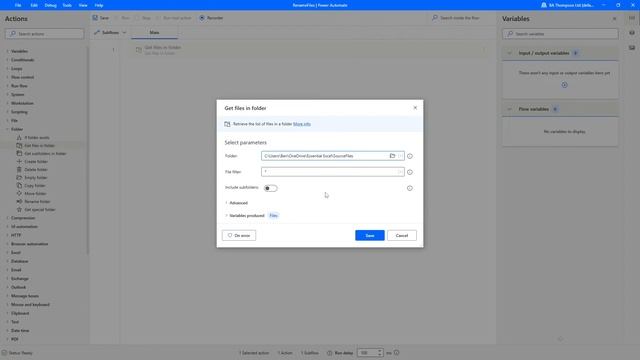Show info tooltip for Folder parameter
This screenshot has width=640, height=360.
click(410, 156)
